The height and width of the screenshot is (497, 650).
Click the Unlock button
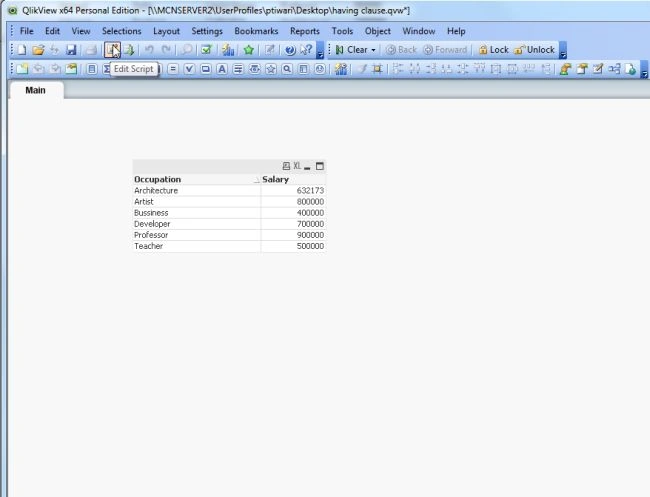(x=534, y=50)
